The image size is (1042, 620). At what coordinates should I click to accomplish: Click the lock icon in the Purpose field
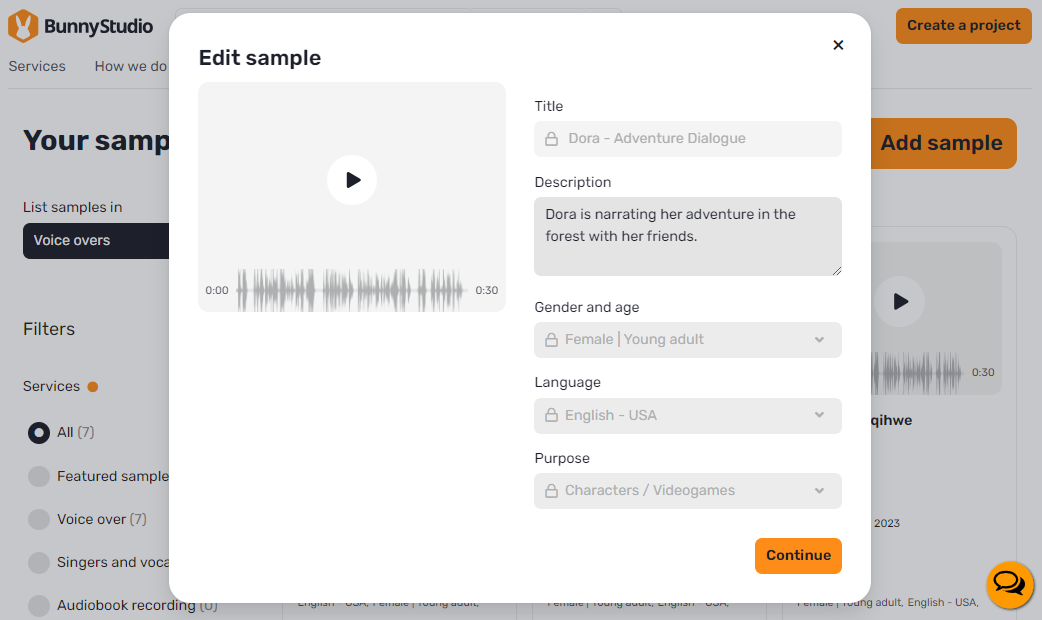552,491
